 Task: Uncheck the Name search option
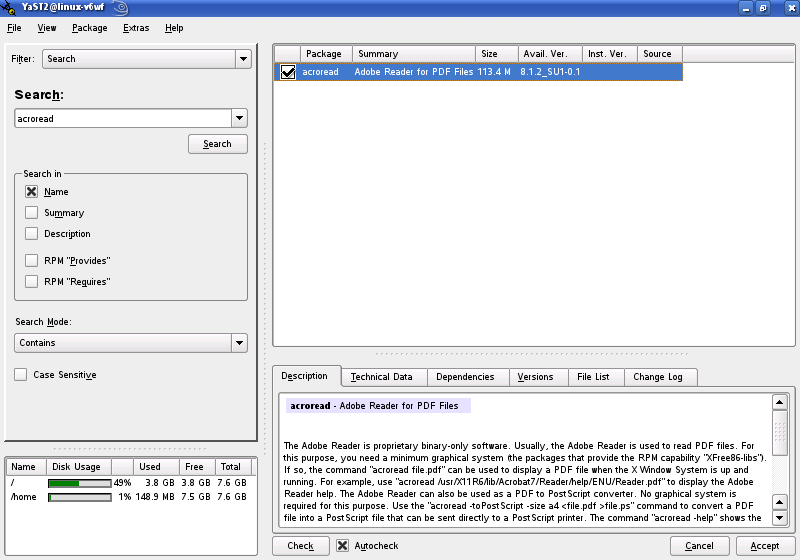pyautogui.click(x=31, y=192)
